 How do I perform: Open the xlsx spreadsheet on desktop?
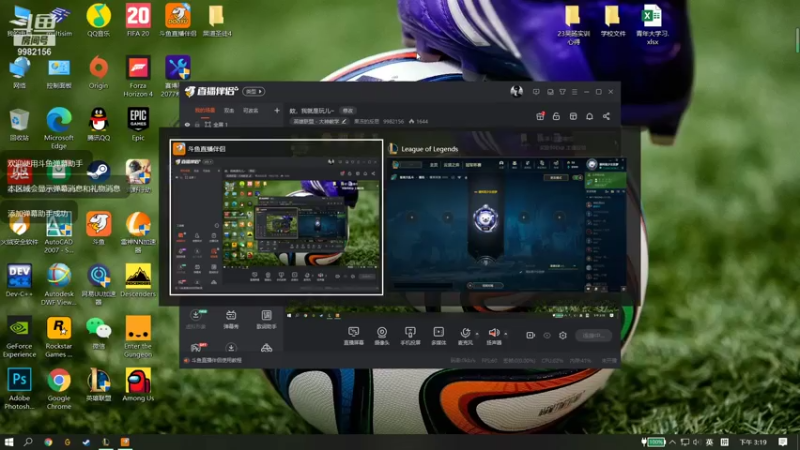(x=652, y=24)
